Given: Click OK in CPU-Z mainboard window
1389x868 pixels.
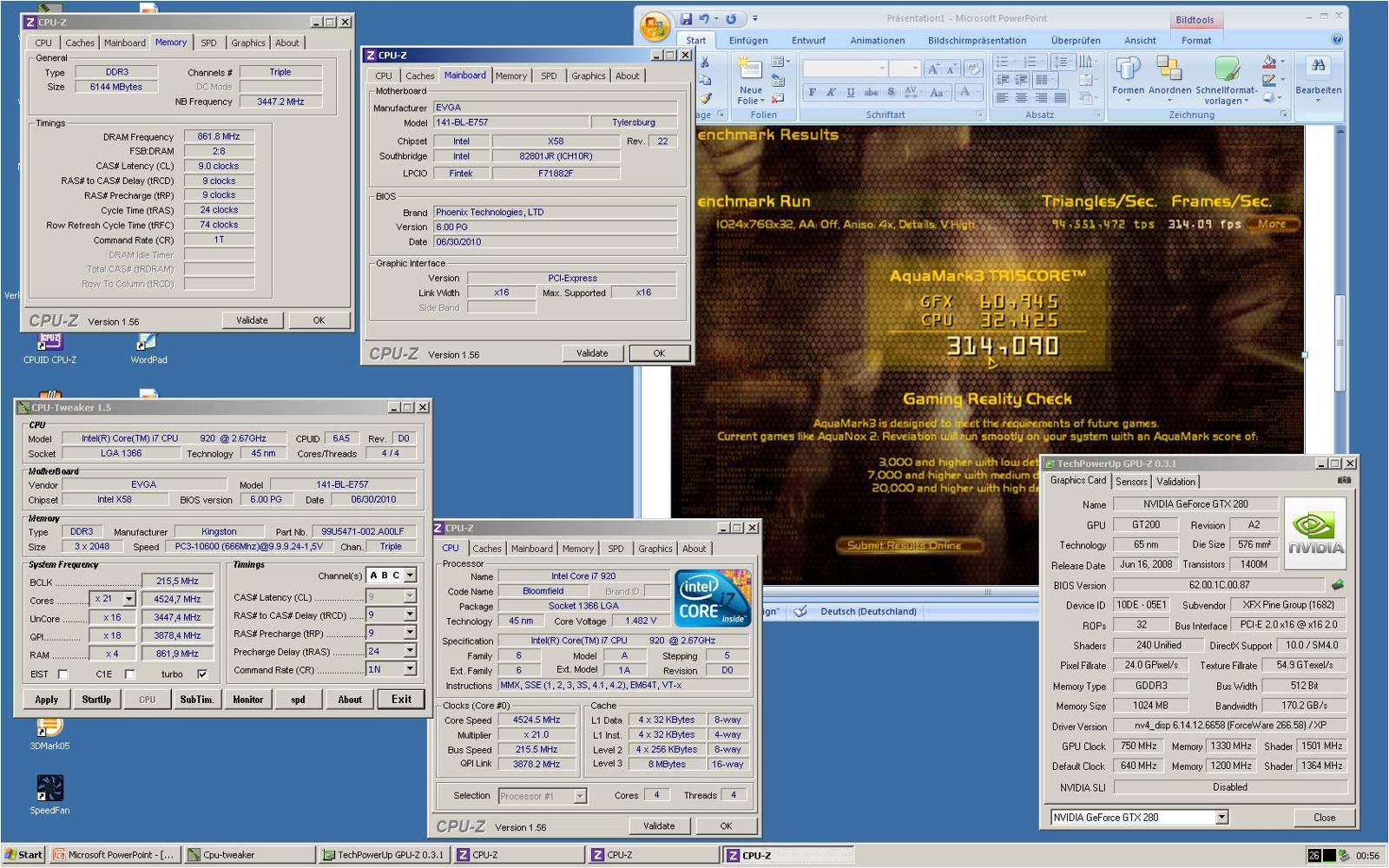Looking at the screenshot, I should coord(659,353).
